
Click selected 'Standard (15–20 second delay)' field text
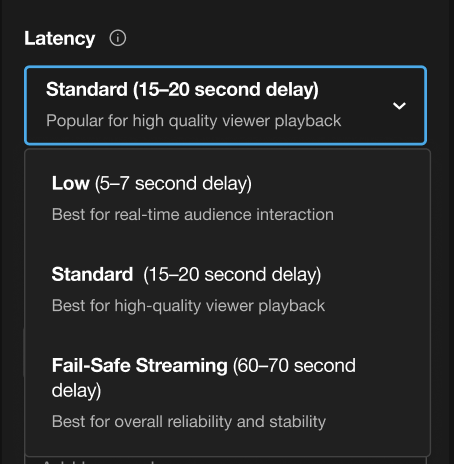(x=182, y=90)
